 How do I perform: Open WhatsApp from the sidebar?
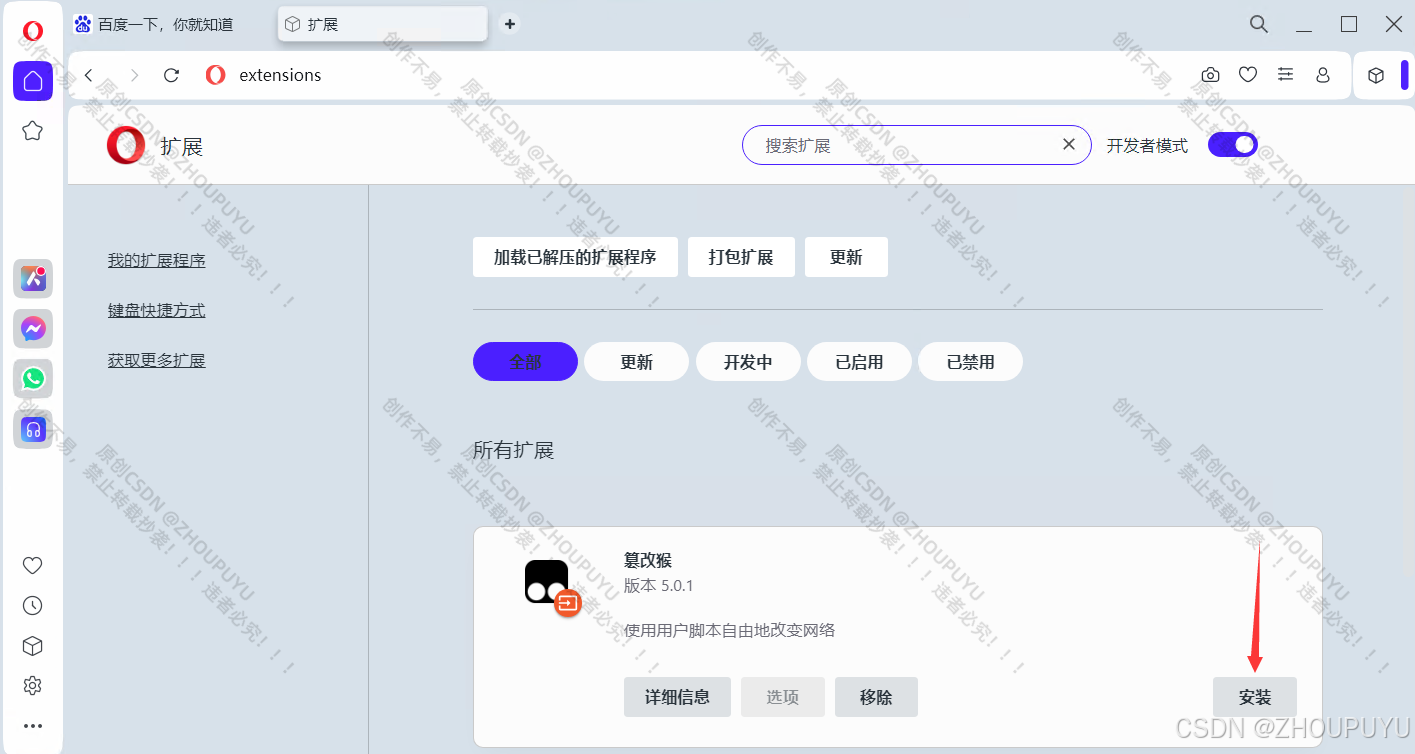click(x=33, y=379)
